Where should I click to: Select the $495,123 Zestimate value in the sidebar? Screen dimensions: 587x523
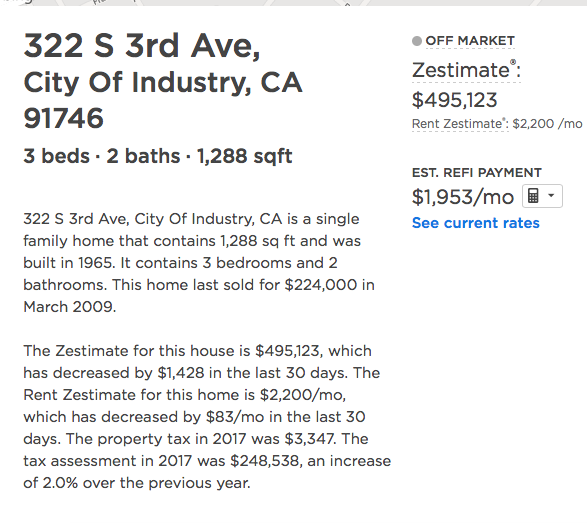pyautogui.click(x=454, y=100)
